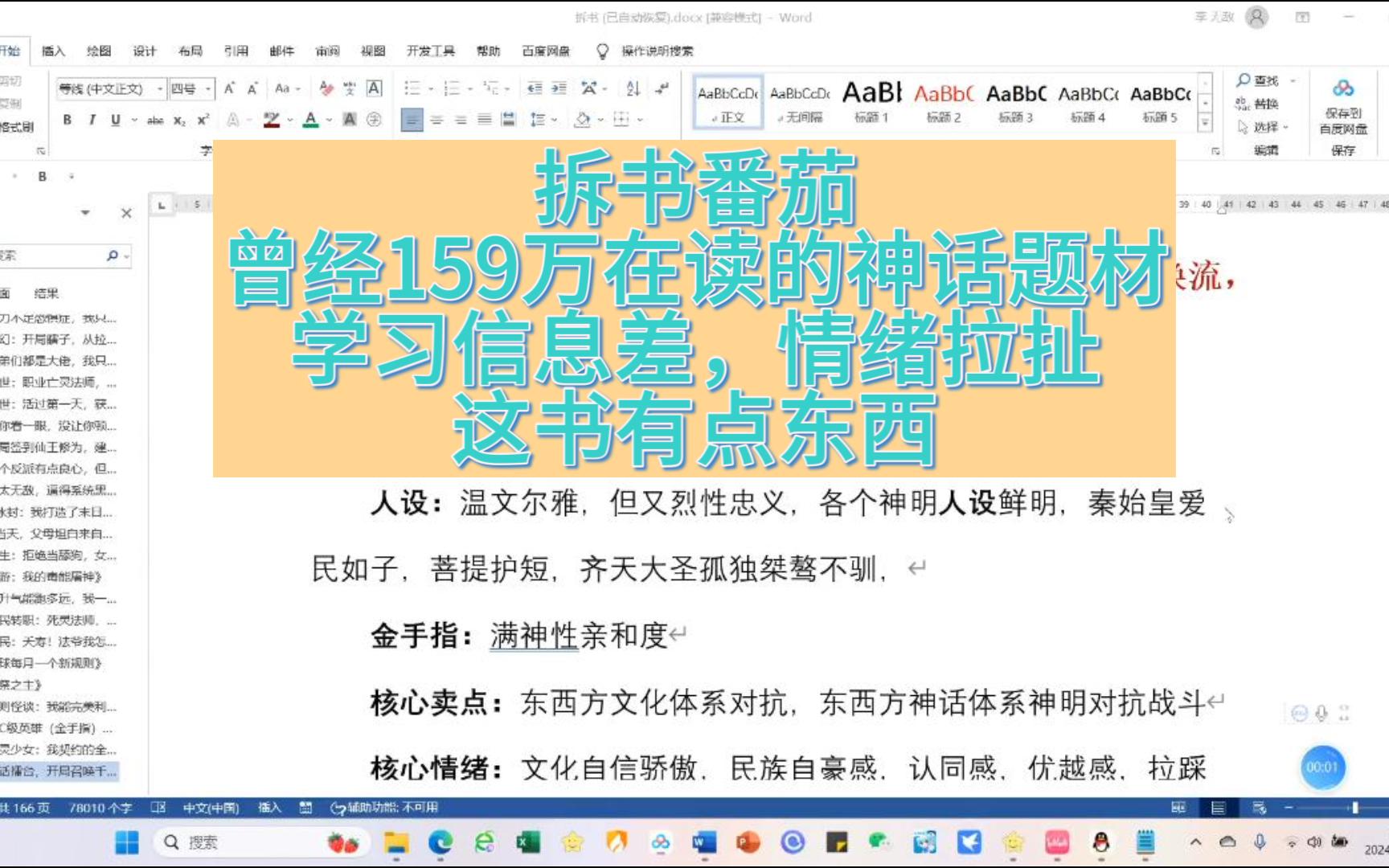The height and width of the screenshot is (868, 1389).
Task: Toggle strikethrough formatting
Action: (156, 120)
